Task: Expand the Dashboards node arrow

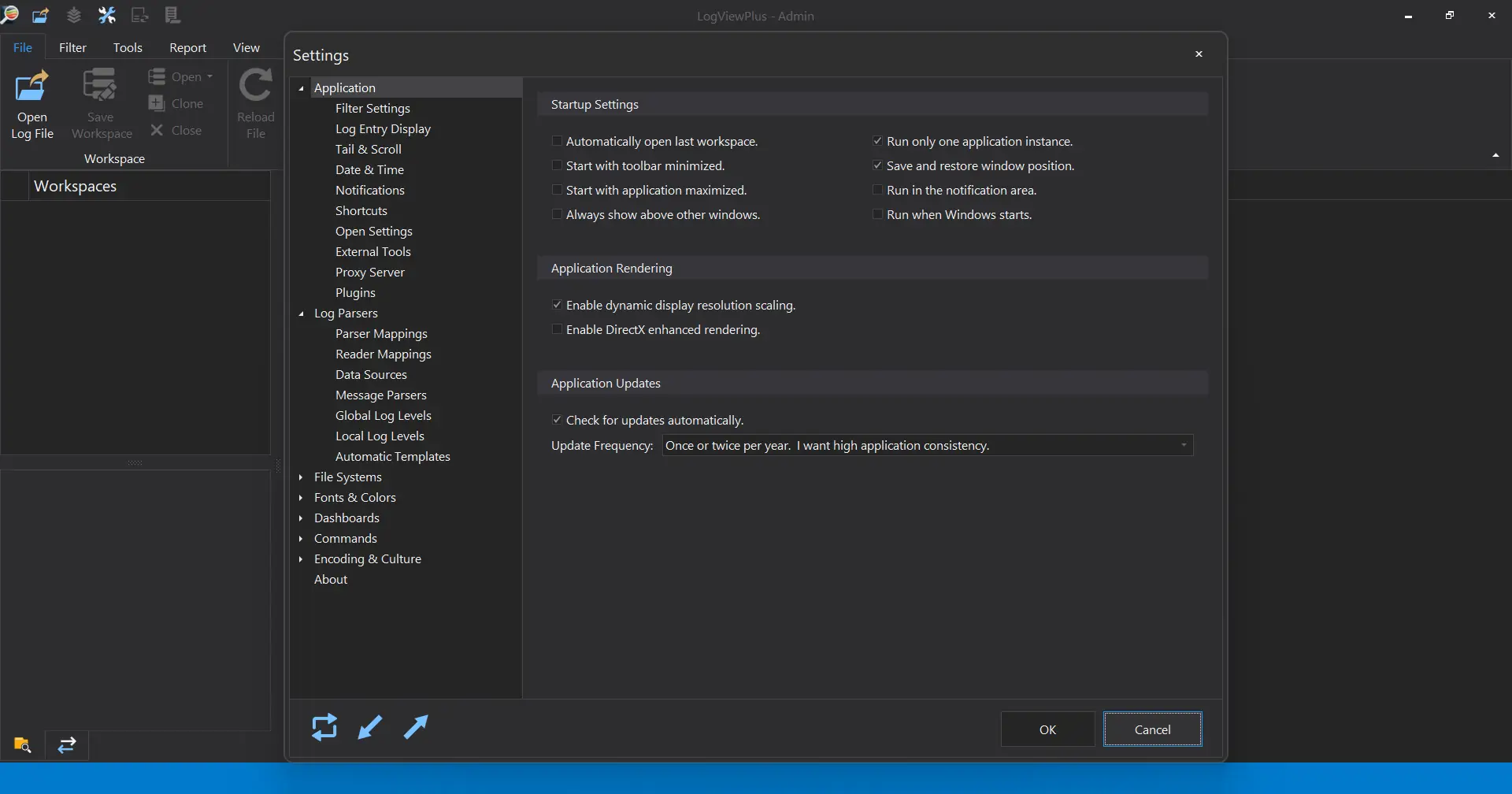Action: coord(301,518)
